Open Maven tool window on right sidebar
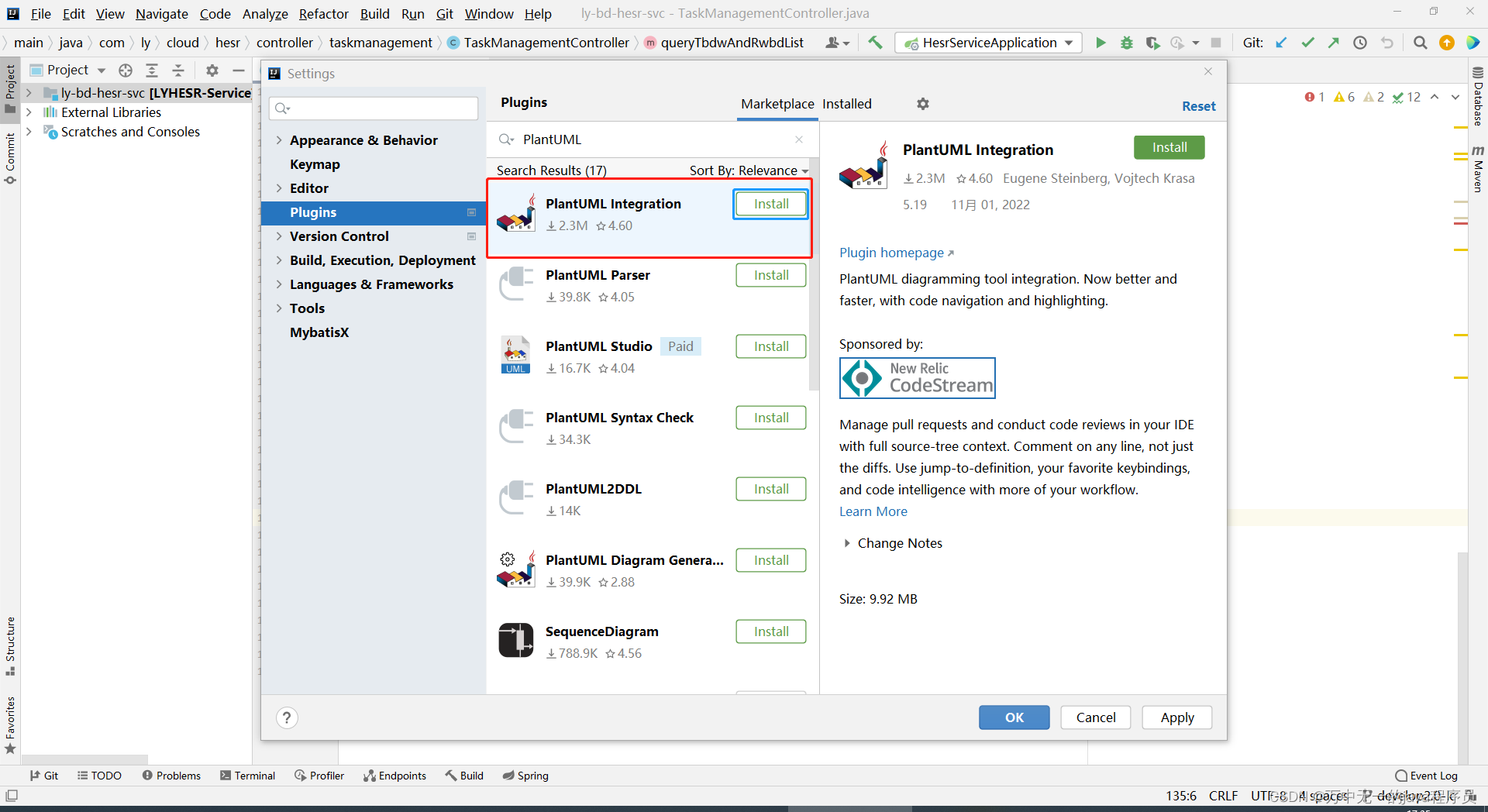The height and width of the screenshot is (812, 1488). (x=1478, y=169)
